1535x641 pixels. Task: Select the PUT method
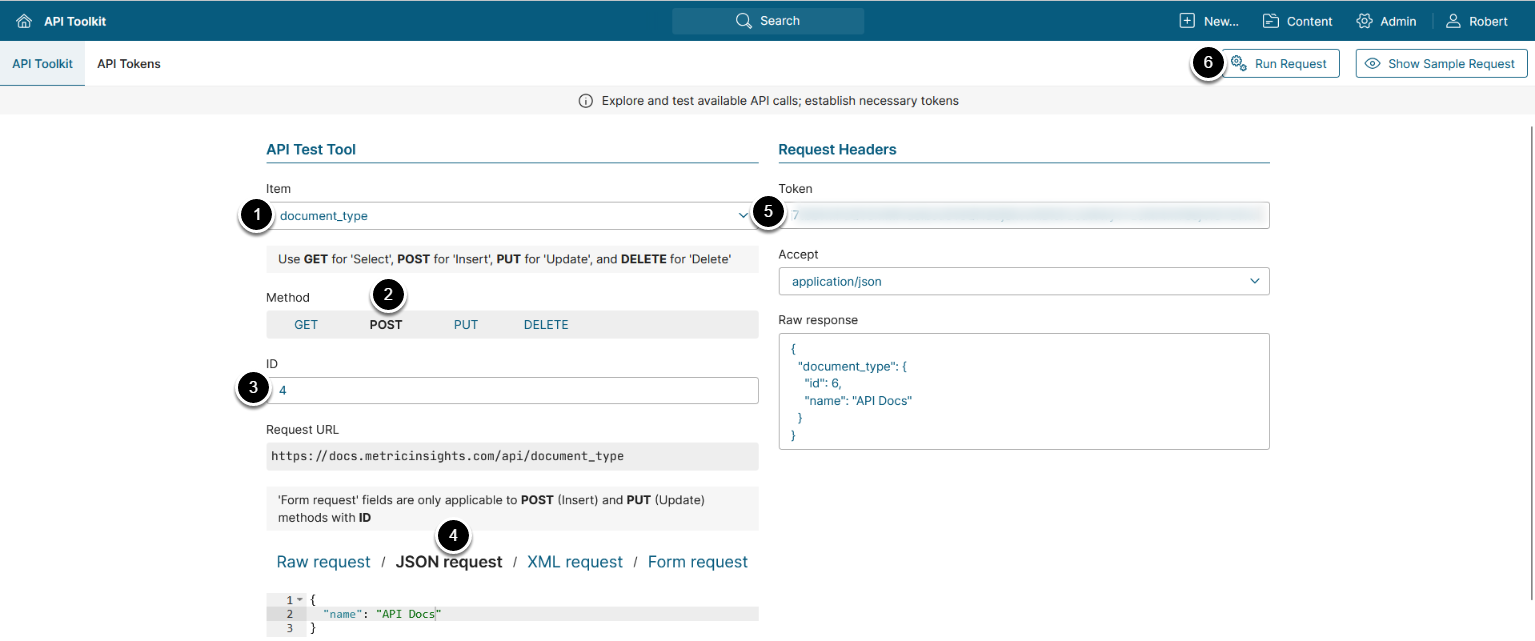tap(466, 325)
